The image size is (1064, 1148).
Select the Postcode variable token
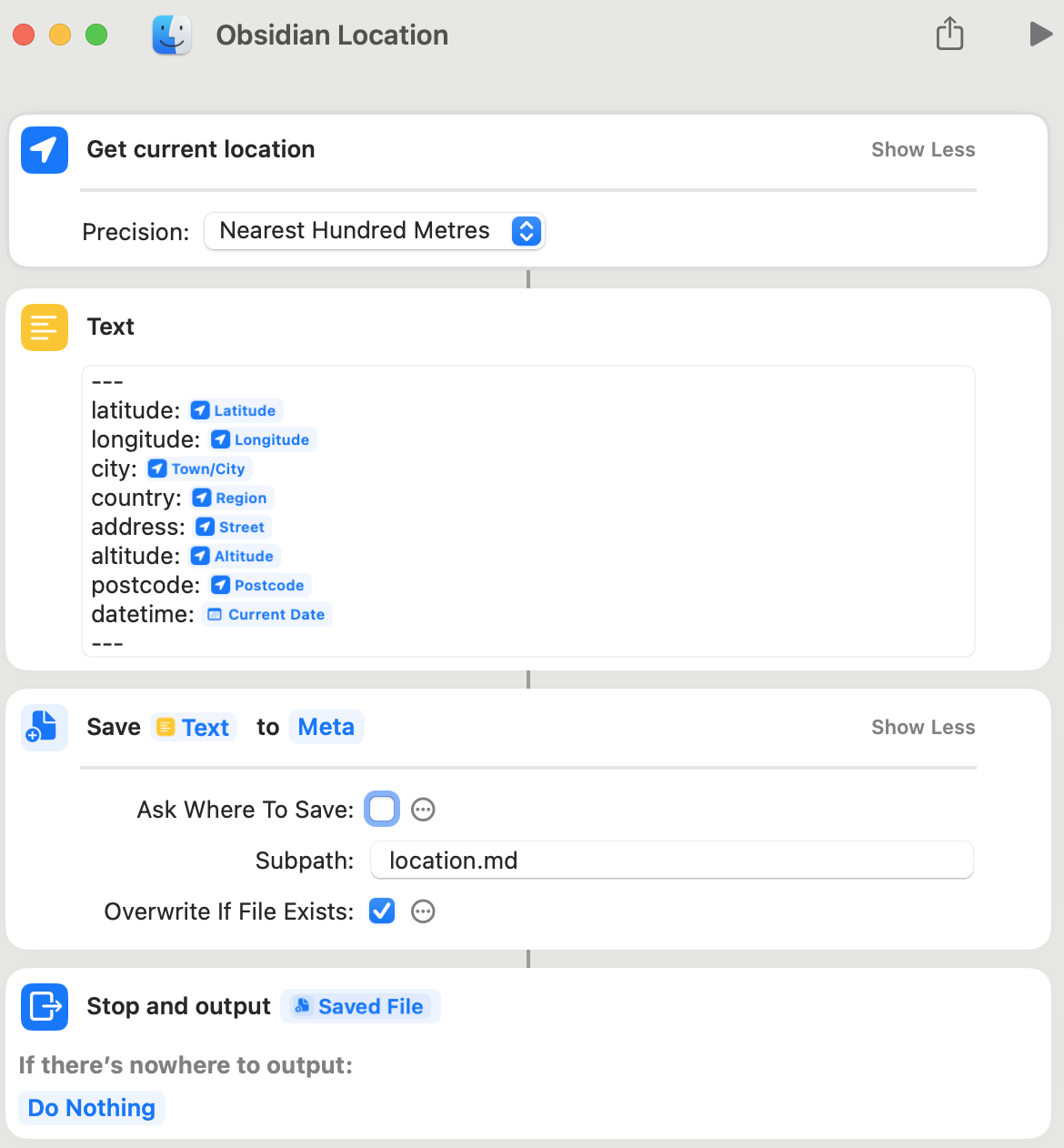point(259,585)
